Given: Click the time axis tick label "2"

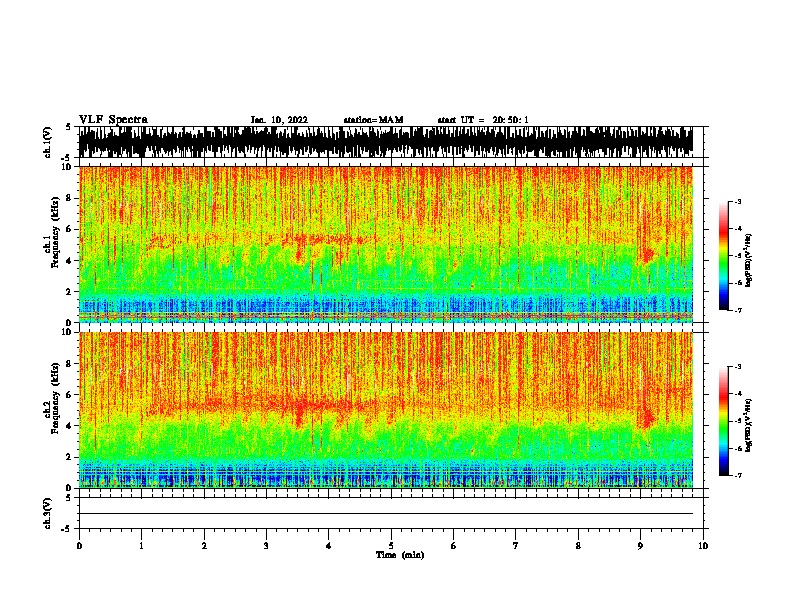Looking at the screenshot, I should point(204,546).
